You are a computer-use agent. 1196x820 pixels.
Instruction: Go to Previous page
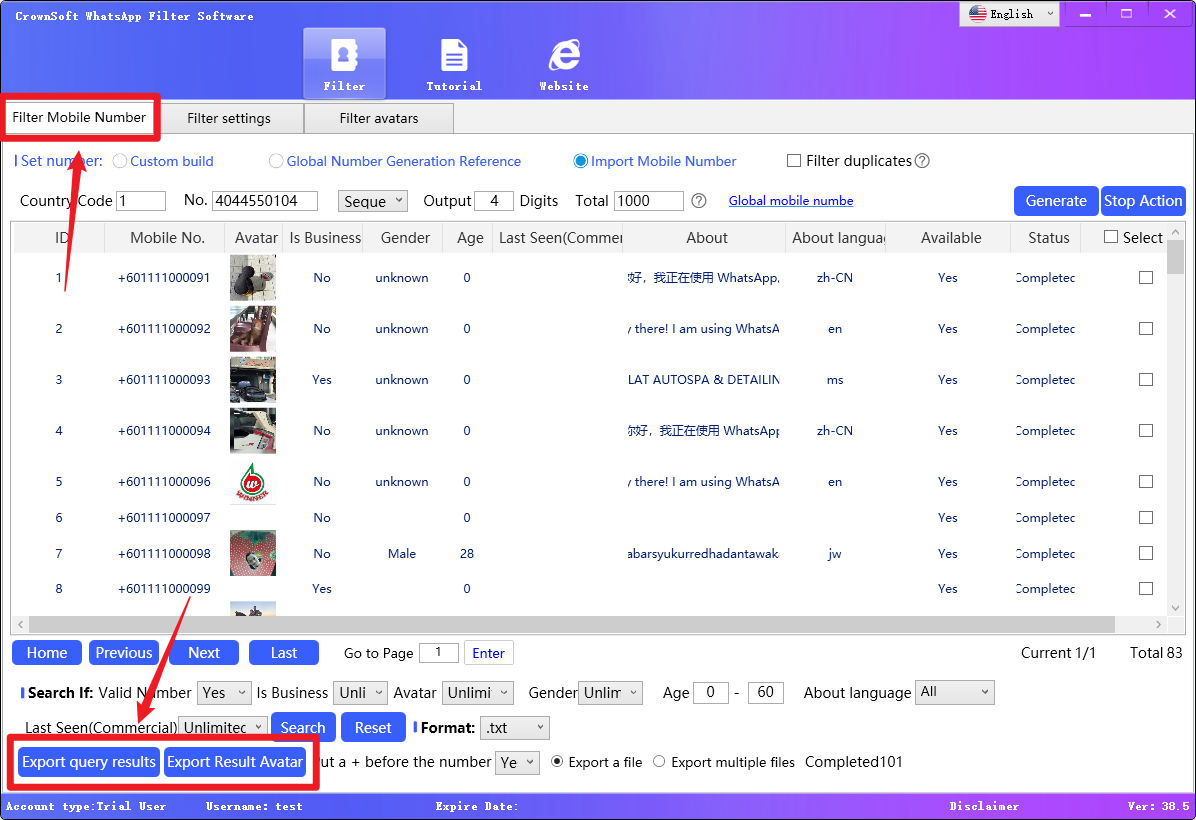(x=124, y=653)
